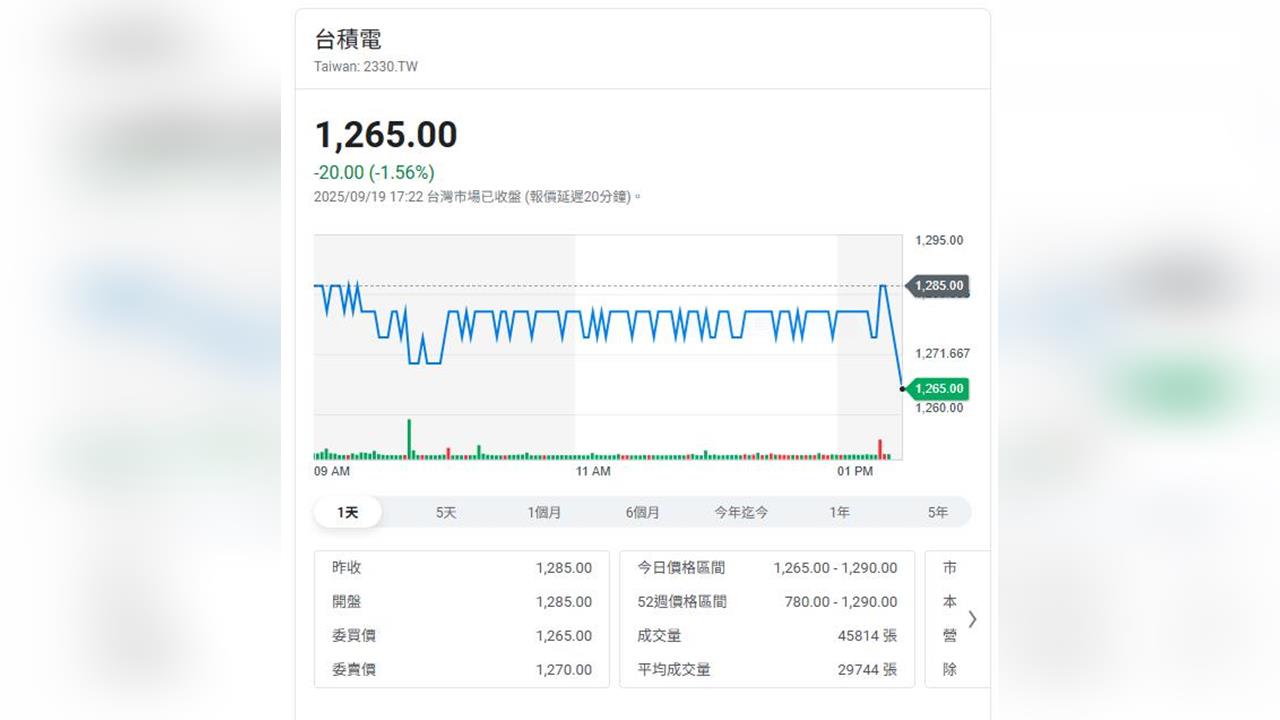Screen dimensions: 1280x720
Task: Click the green 1,265.00 current price chart tag
Action: click(938, 389)
